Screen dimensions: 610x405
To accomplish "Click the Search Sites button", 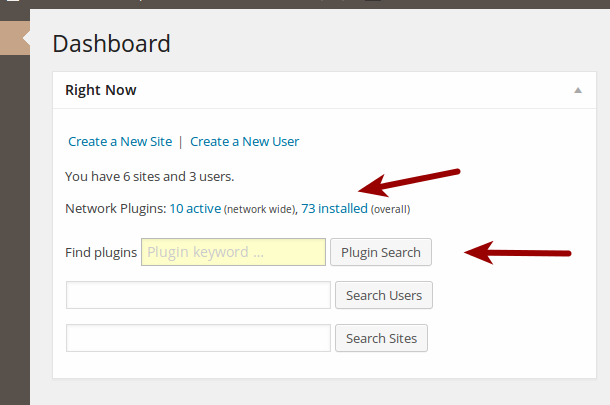I will [381, 338].
